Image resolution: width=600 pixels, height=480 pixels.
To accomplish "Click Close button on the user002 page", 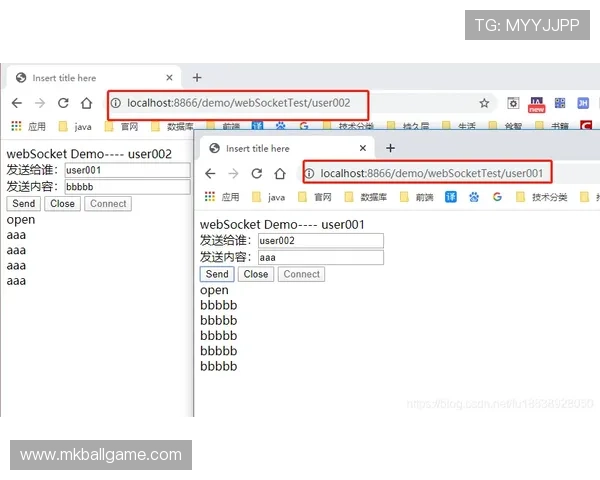I will 62,203.
